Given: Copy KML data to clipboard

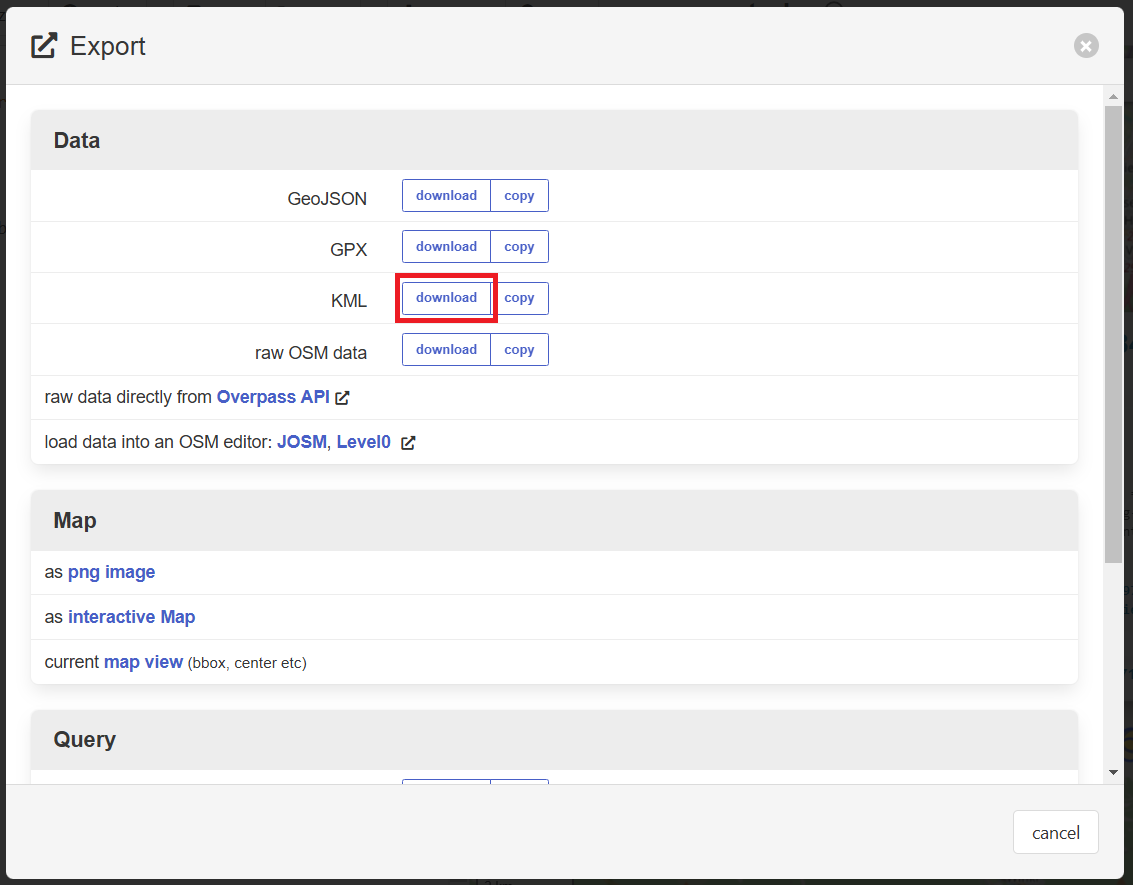Looking at the screenshot, I should coord(519,298).
